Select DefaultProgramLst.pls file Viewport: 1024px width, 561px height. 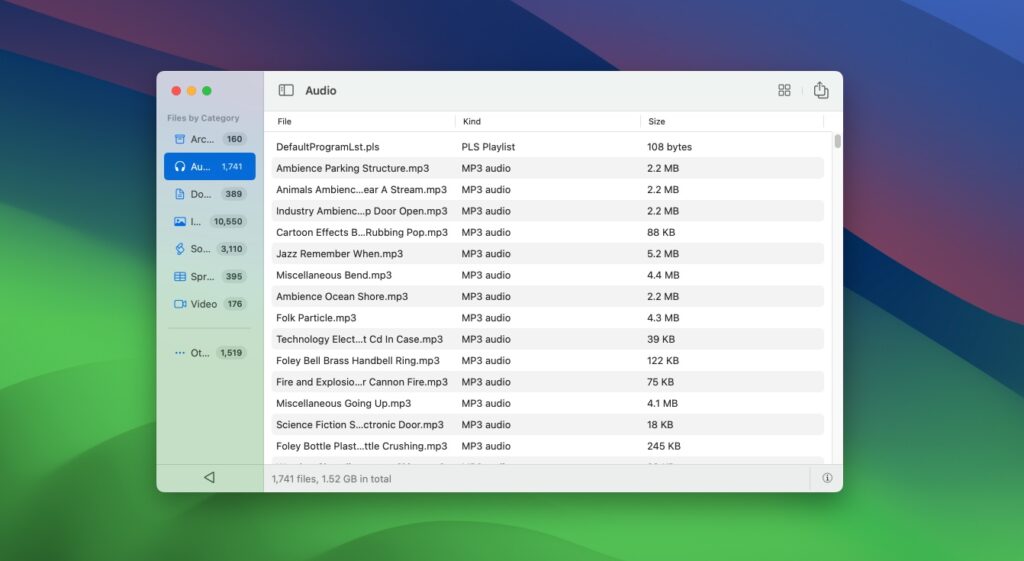(327, 147)
